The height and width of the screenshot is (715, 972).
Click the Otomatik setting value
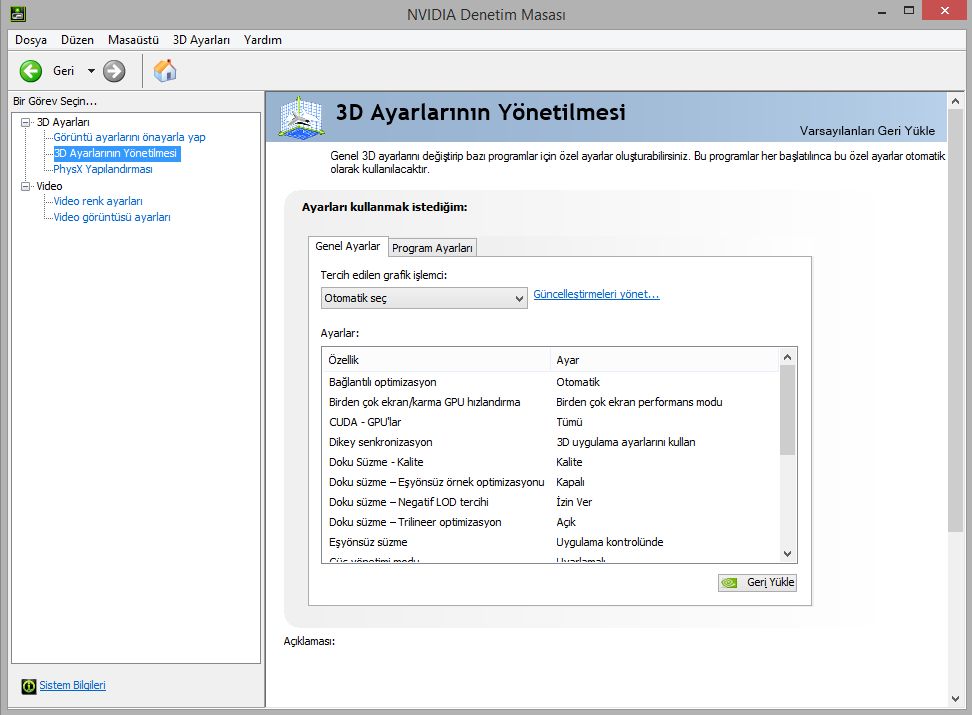(x=578, y=383)
